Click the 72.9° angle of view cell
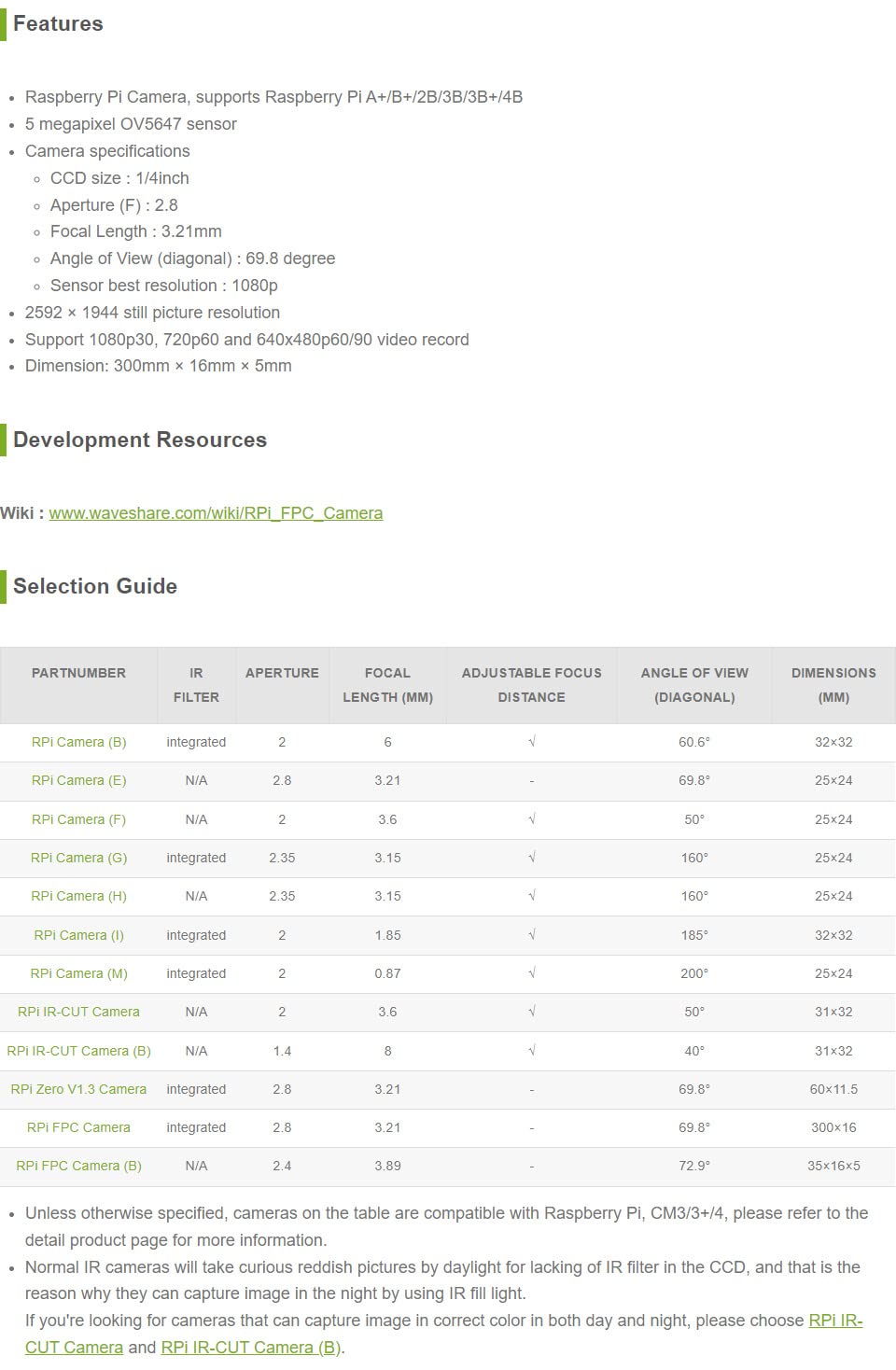This screenshot has width=896, height=1370. [694, 1166]
